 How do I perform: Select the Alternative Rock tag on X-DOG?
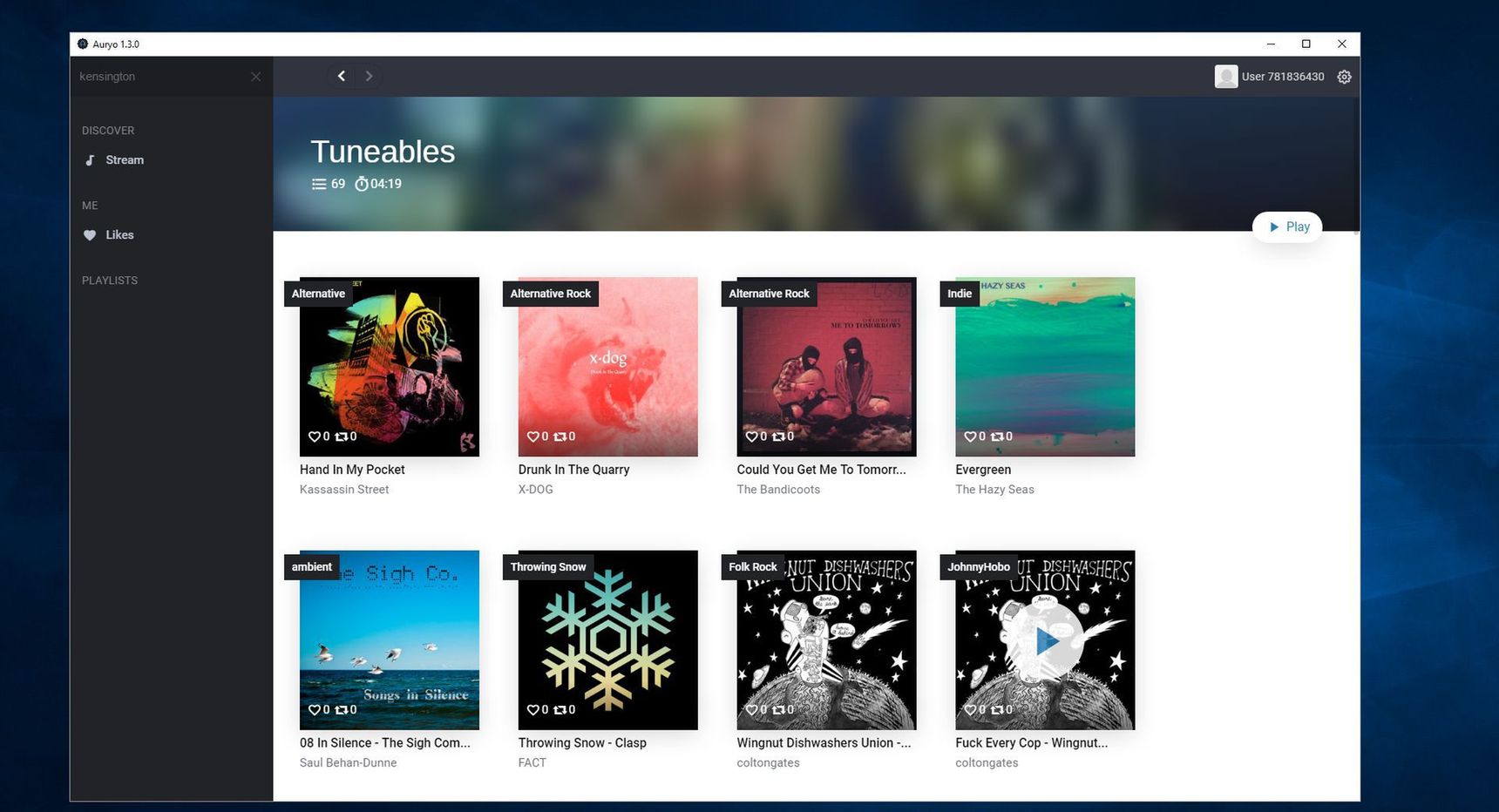tap(551, 294)
